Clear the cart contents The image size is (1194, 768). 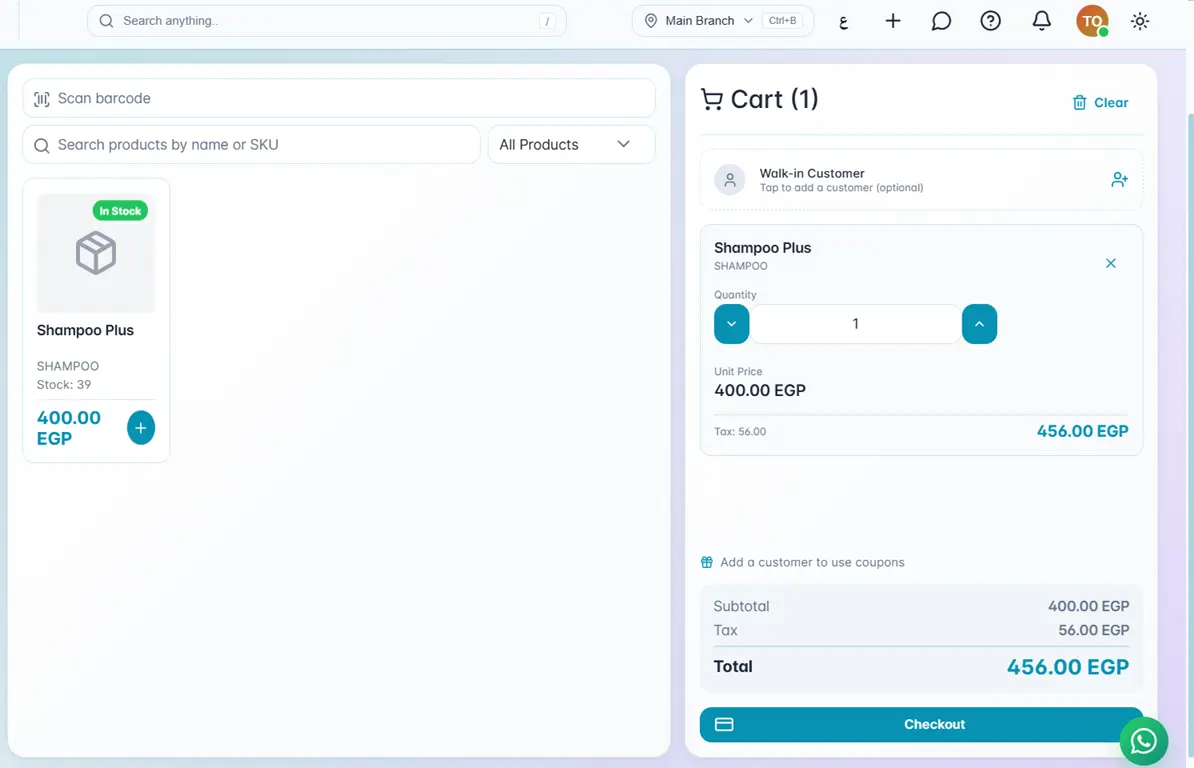(x=1100, y=103)
